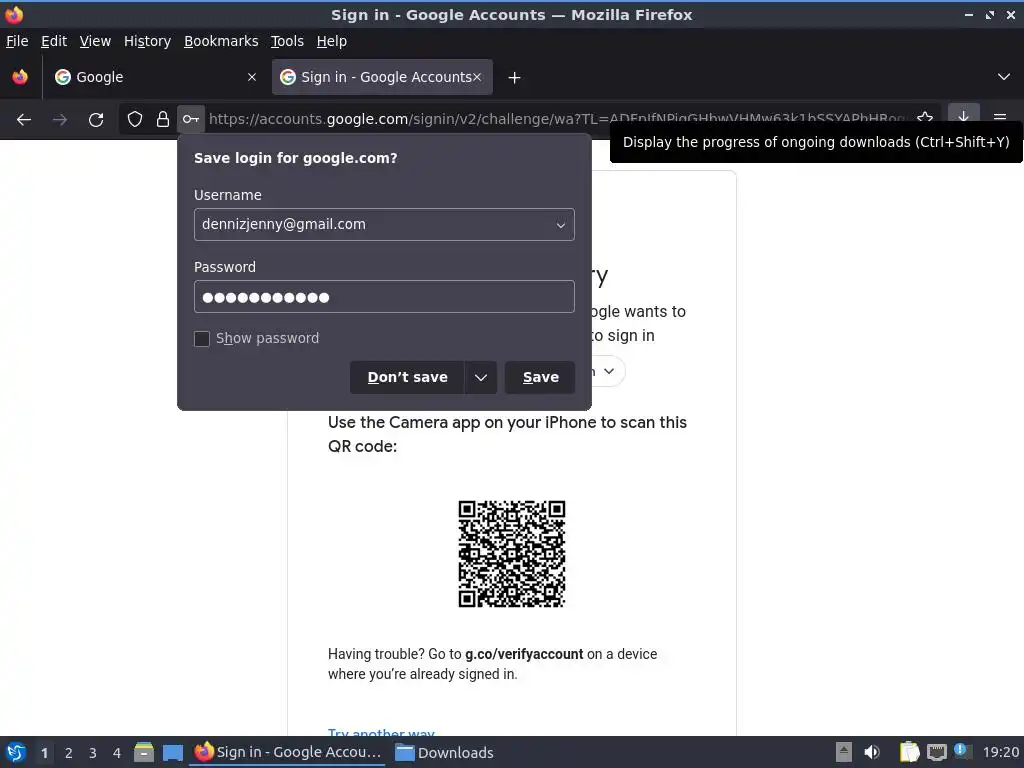This screenshot has width=1024, height=768.
Task: Click the 19:20 clock
Action: tap(1000, 752)
